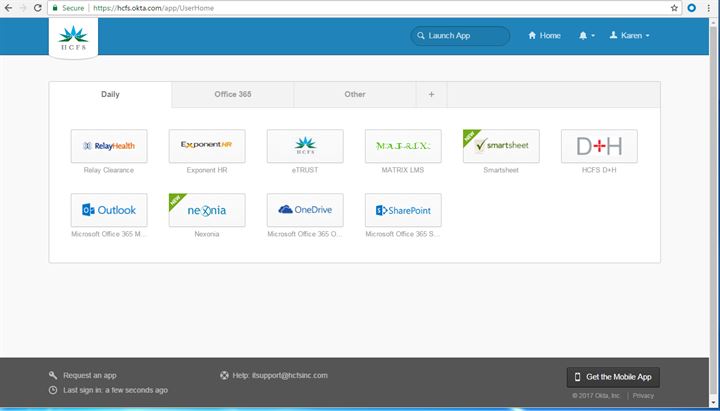Launch MATRIX LMS app
Viewport: 720px width, 411px height.
403,146
